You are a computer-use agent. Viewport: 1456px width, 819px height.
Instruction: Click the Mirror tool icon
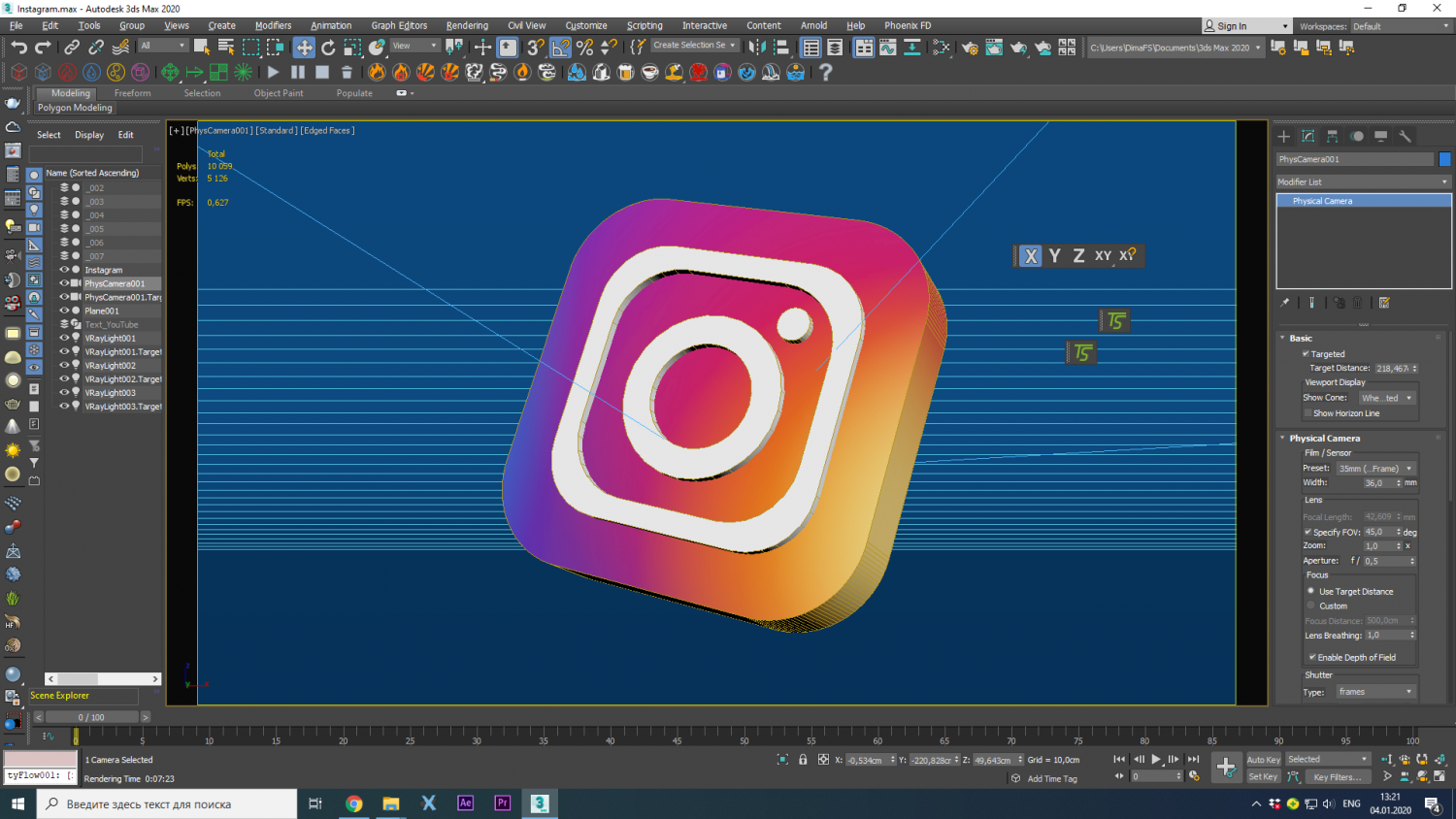tap(757, 47)
